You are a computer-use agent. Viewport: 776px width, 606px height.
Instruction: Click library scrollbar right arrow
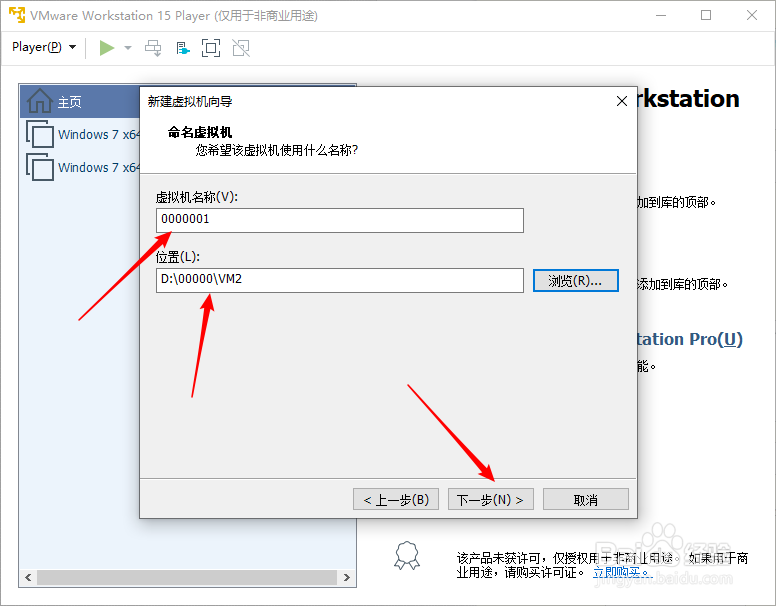[346, 577]
